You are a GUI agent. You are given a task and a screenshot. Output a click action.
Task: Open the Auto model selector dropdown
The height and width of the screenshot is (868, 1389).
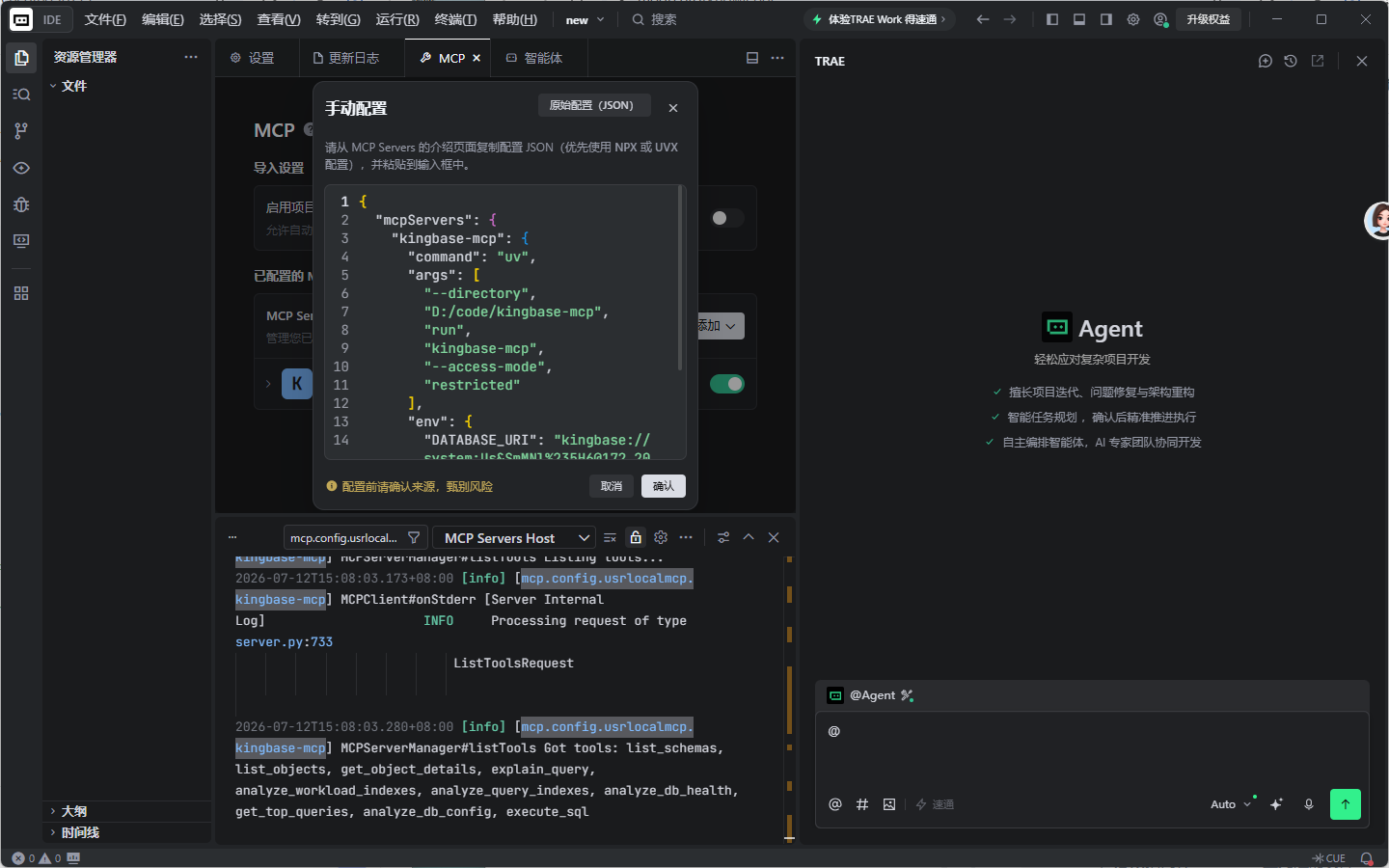(x=1230, y=804)
